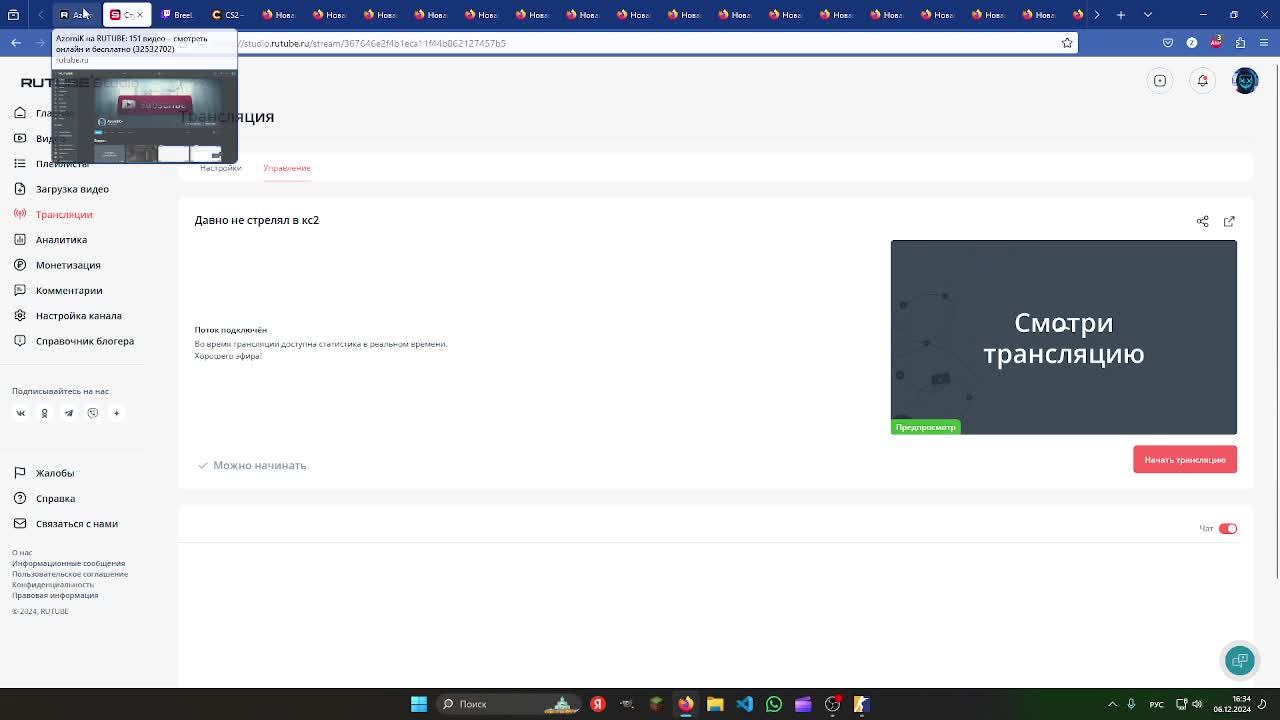
Task: Switch to the CS2 browser tab
Action: [x=228, y=15]
